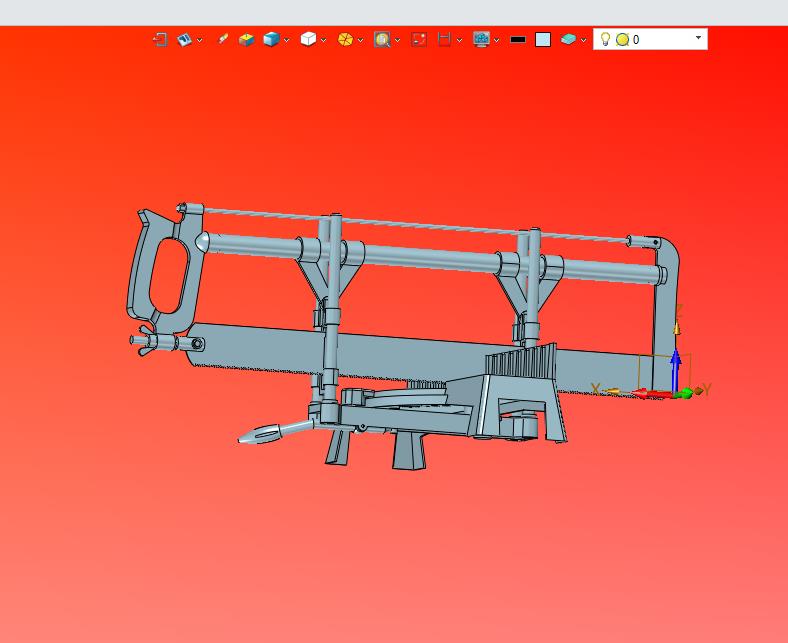Click the teal slab material icon
The height and width of the screenshot is (643, 788).
pos(568,39)
